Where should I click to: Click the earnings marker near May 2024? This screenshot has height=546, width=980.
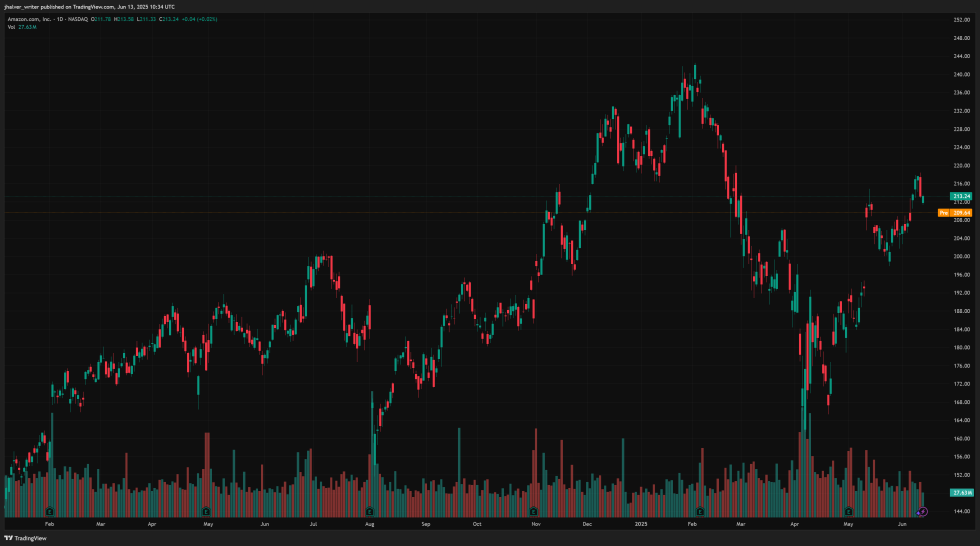[x=204, y=511]
